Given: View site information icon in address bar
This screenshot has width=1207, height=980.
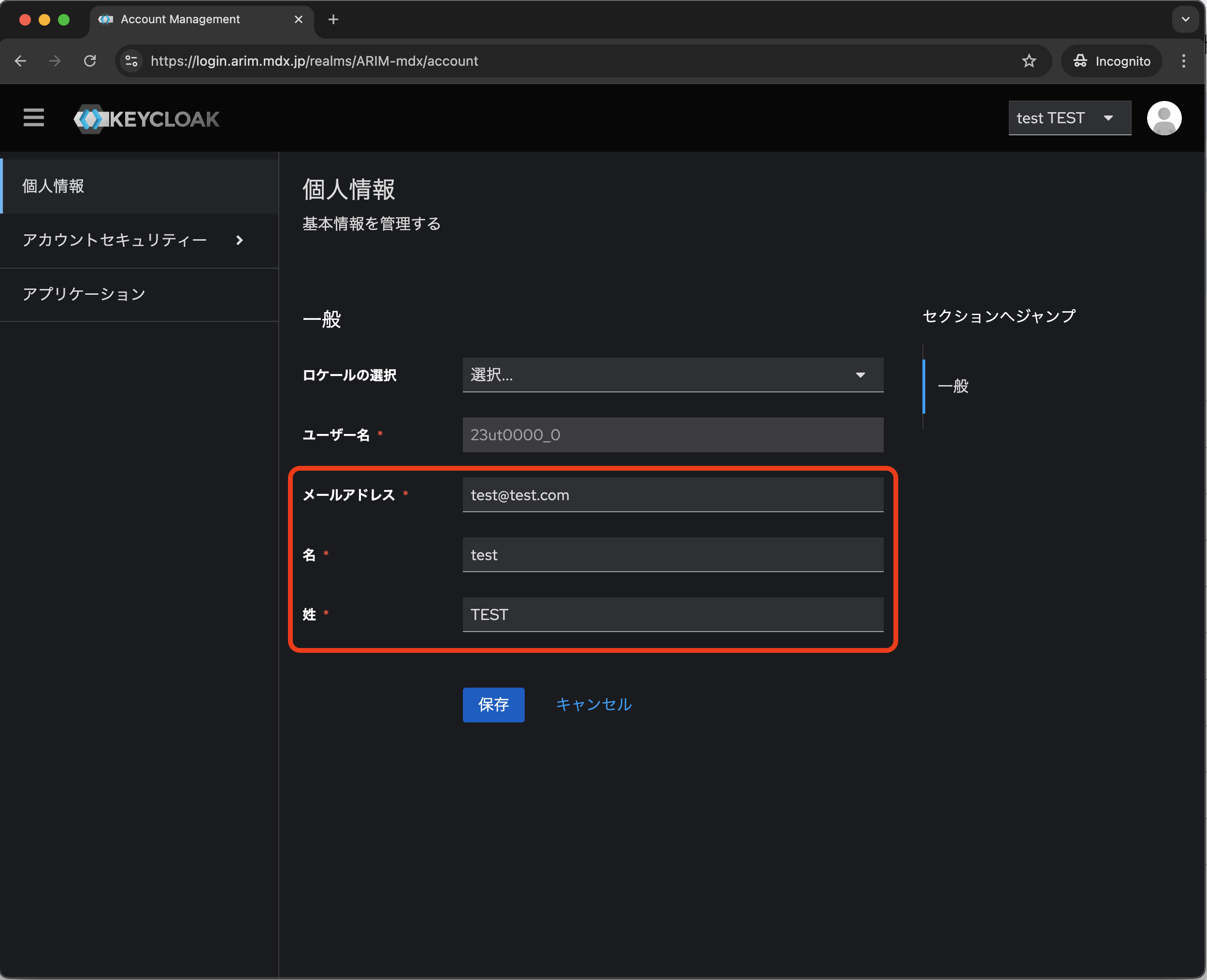Looking at the screenshot, I should pyautogui.click(x=131, y=61).
